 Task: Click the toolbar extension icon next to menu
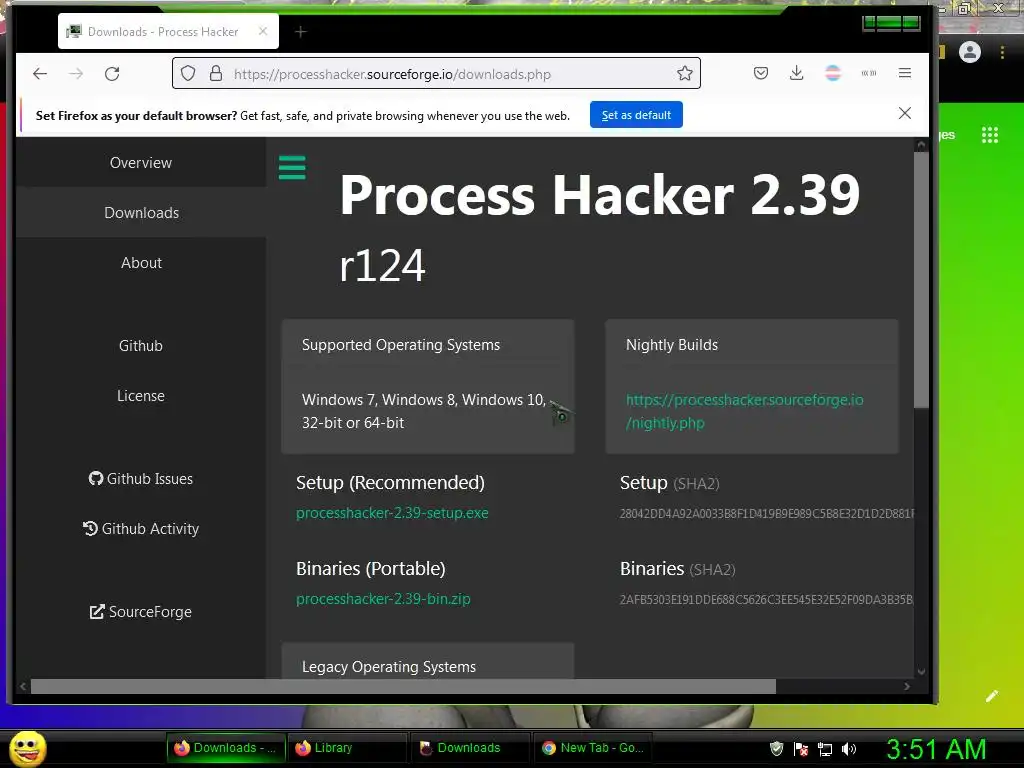pyautogui.click(x=869, y=73)
